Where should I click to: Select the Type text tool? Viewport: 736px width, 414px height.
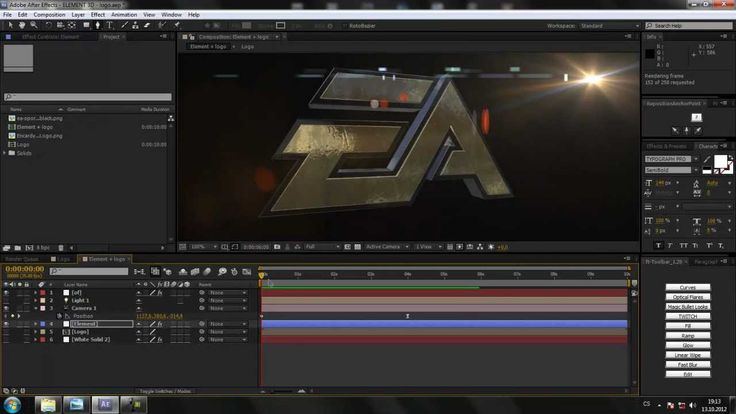pyautogui.click(x=109, y=25)
